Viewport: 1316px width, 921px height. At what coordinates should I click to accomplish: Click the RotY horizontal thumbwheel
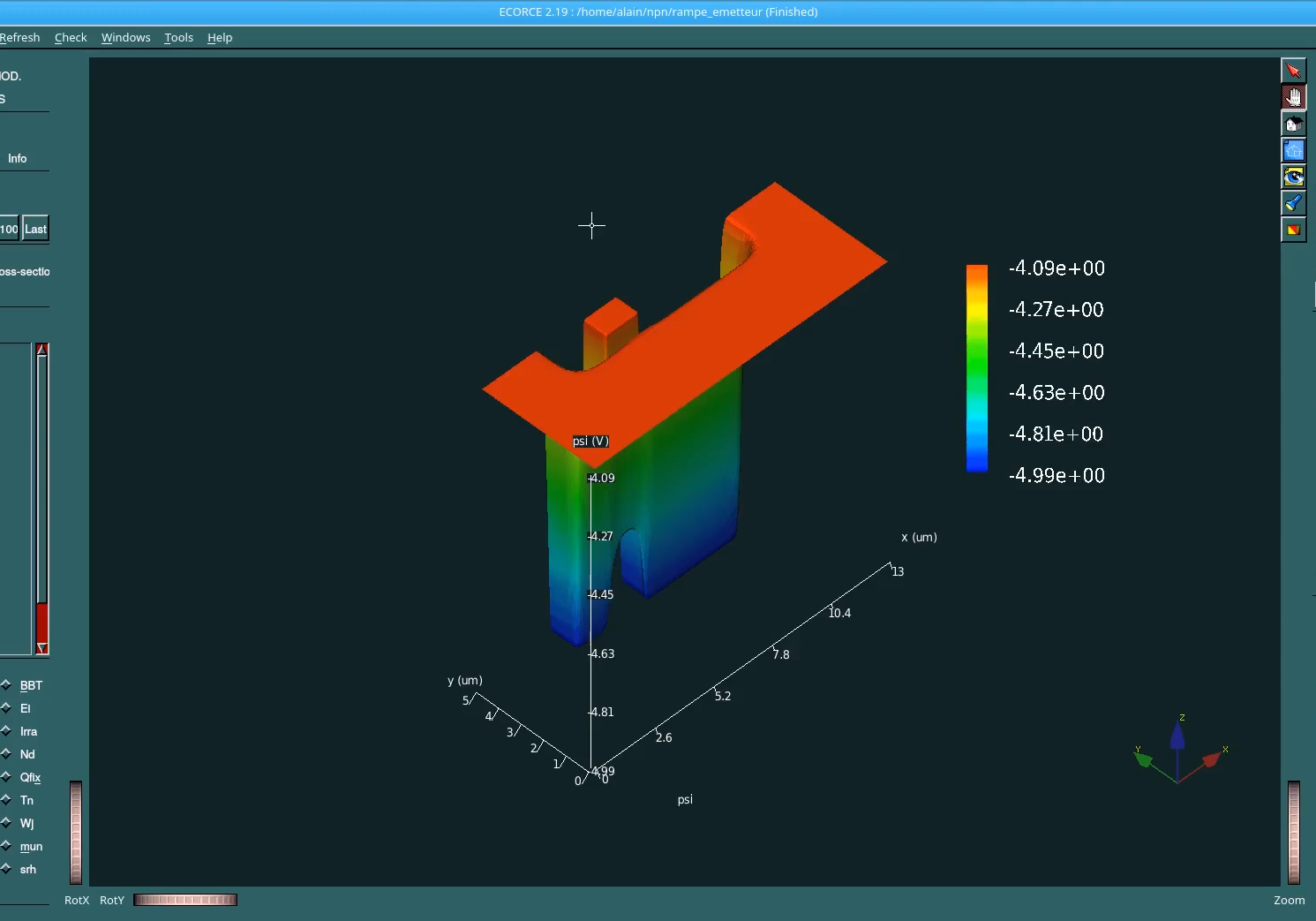[185, 900]
